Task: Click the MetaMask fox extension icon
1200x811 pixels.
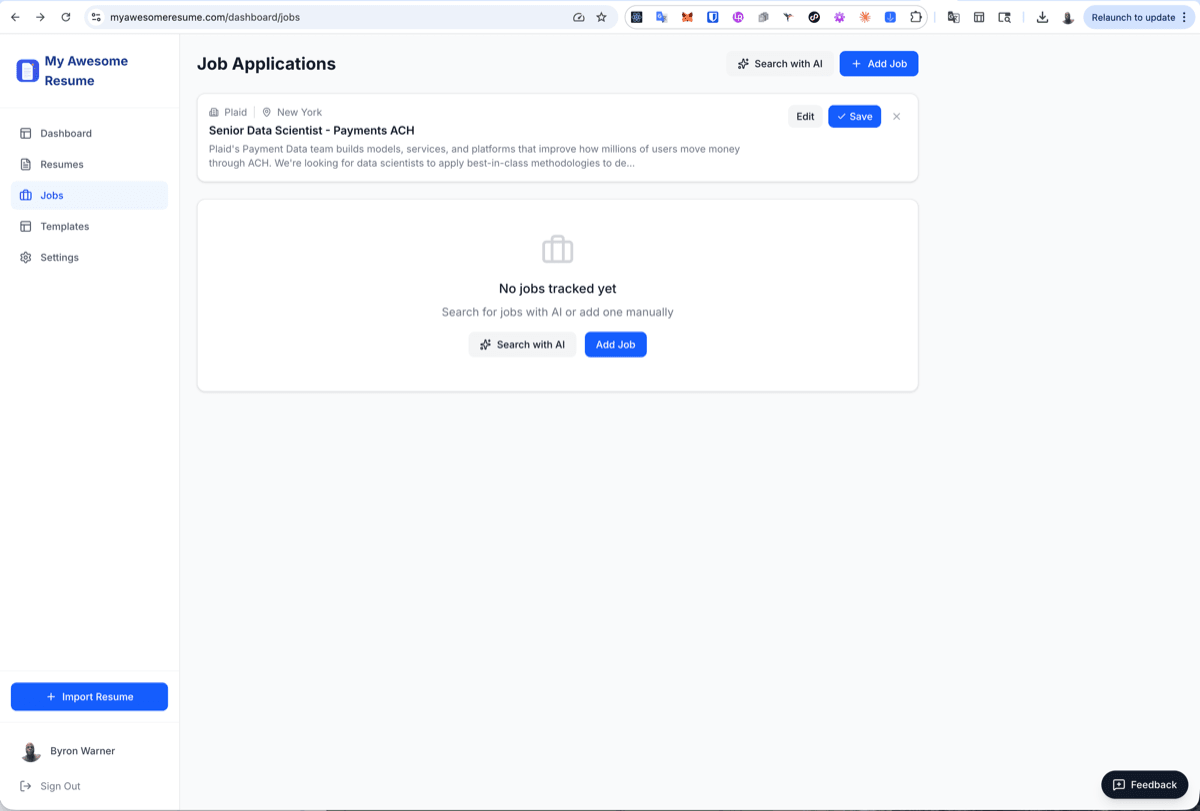Action: [687, 17]
